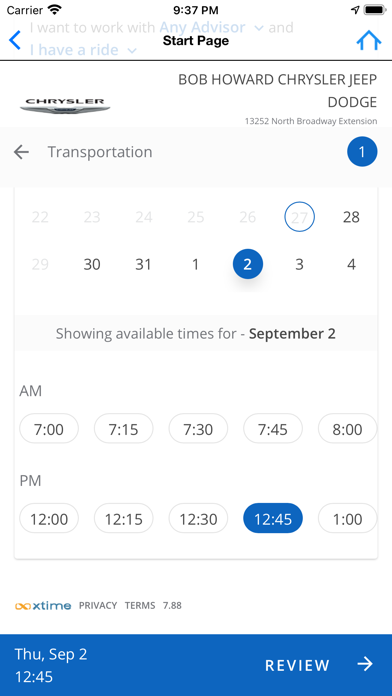This screenshot has height=696, width=392.
Task: Open the PRIVACY link
Action: pos(98,605)
